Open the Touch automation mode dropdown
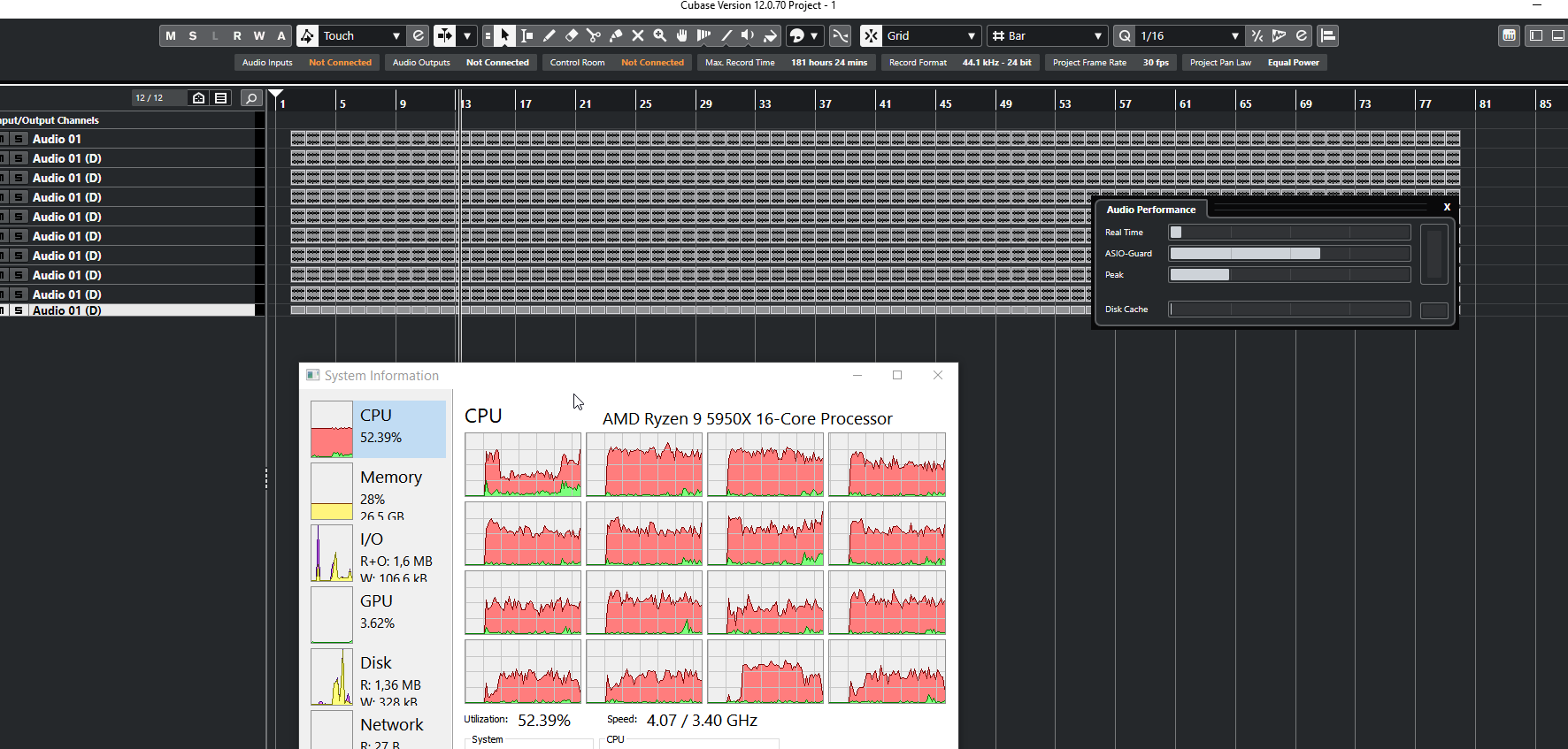Screen dimensions: 1568x749 tap(362, 35)
